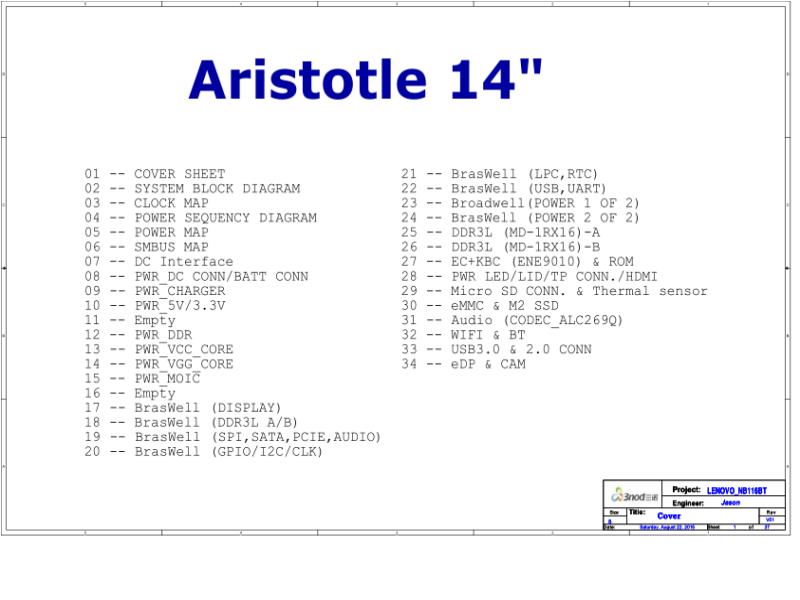Select the "05 -- POWER MAP" line

click(x=146, y=233)
